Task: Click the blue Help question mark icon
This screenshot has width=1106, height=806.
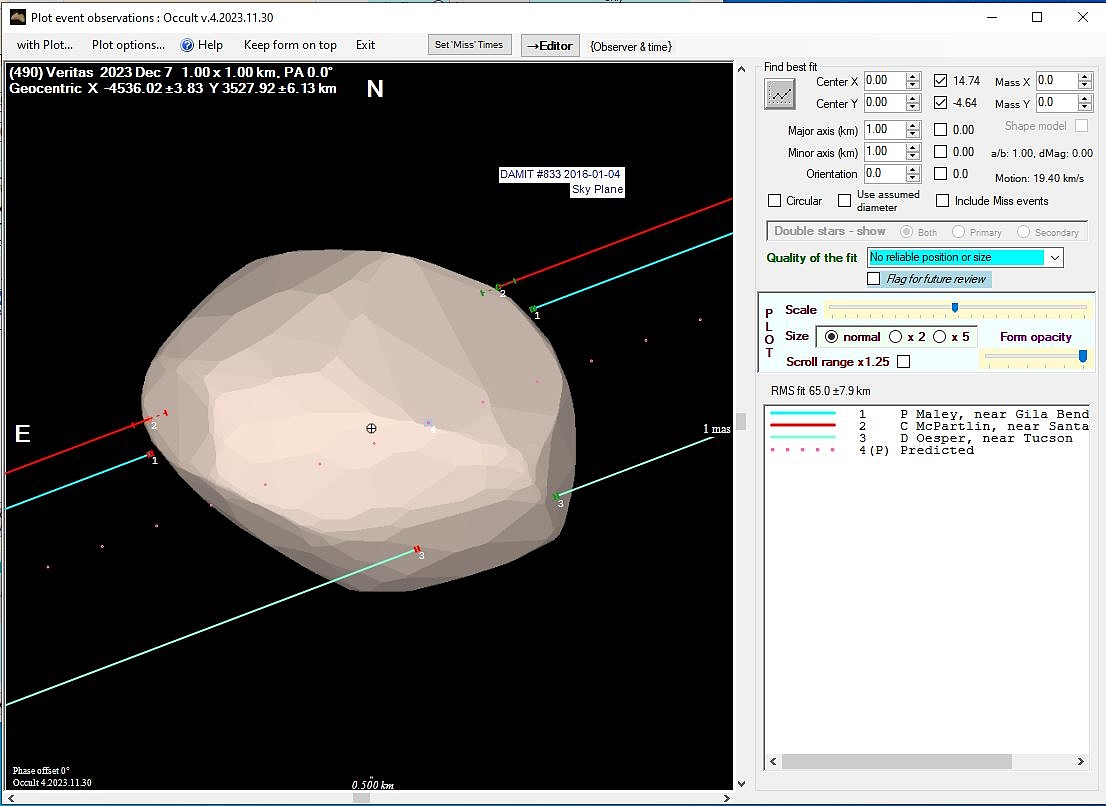Action: pyautogui.click(x=187, y=45)
